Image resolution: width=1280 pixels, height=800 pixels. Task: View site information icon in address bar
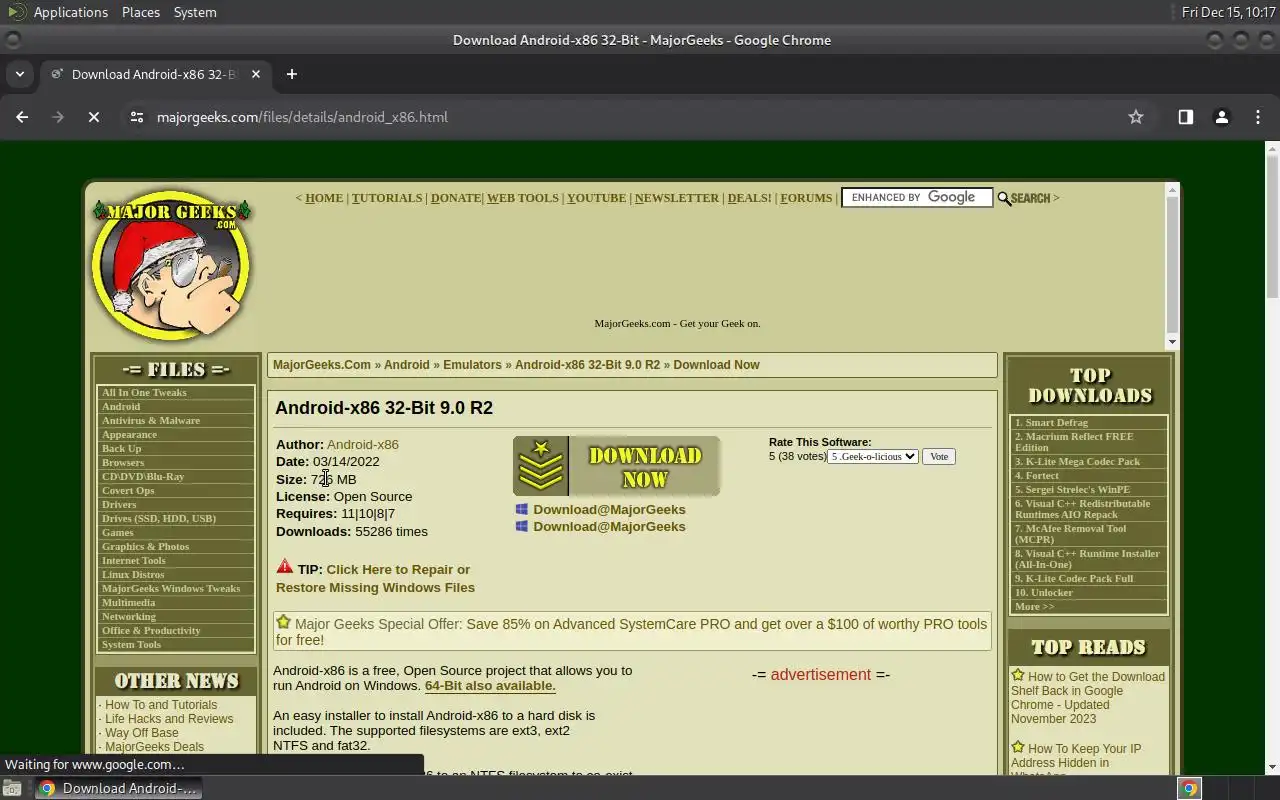(137, 117)
